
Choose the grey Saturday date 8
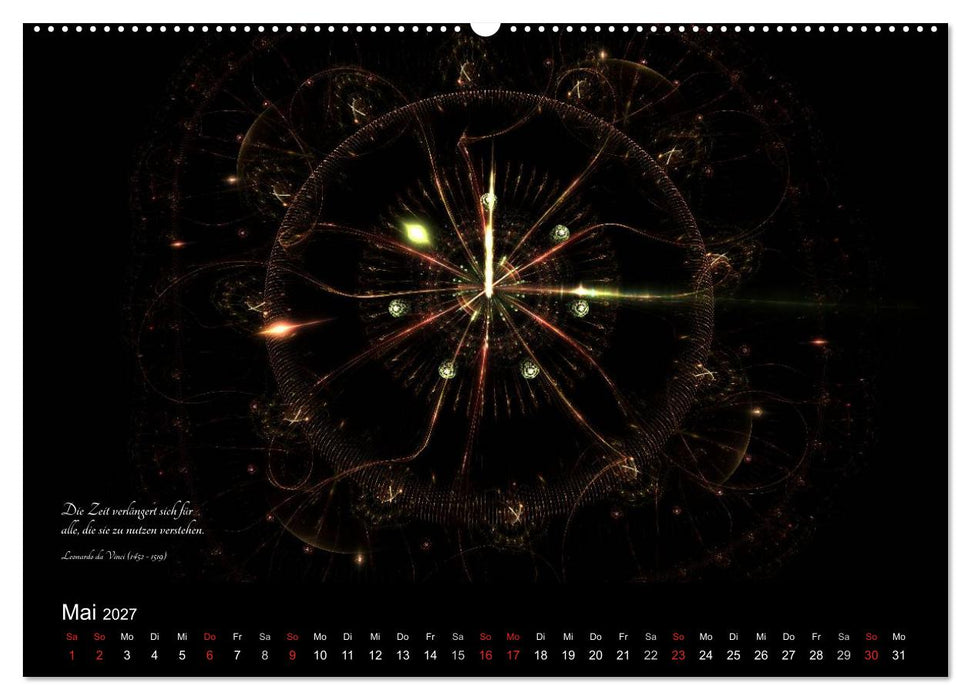tap(264, 655)
